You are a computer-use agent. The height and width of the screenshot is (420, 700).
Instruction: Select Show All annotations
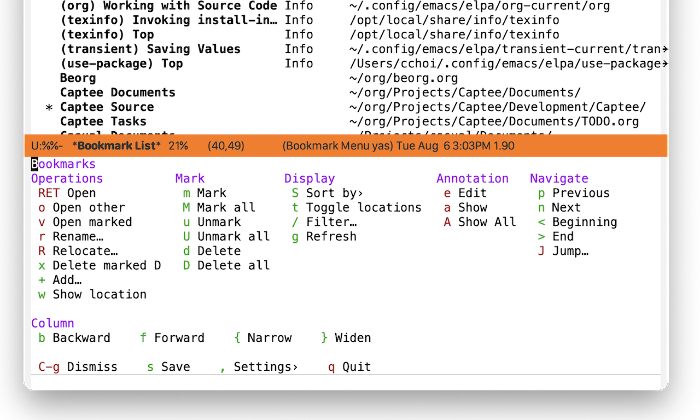[479, 222]
